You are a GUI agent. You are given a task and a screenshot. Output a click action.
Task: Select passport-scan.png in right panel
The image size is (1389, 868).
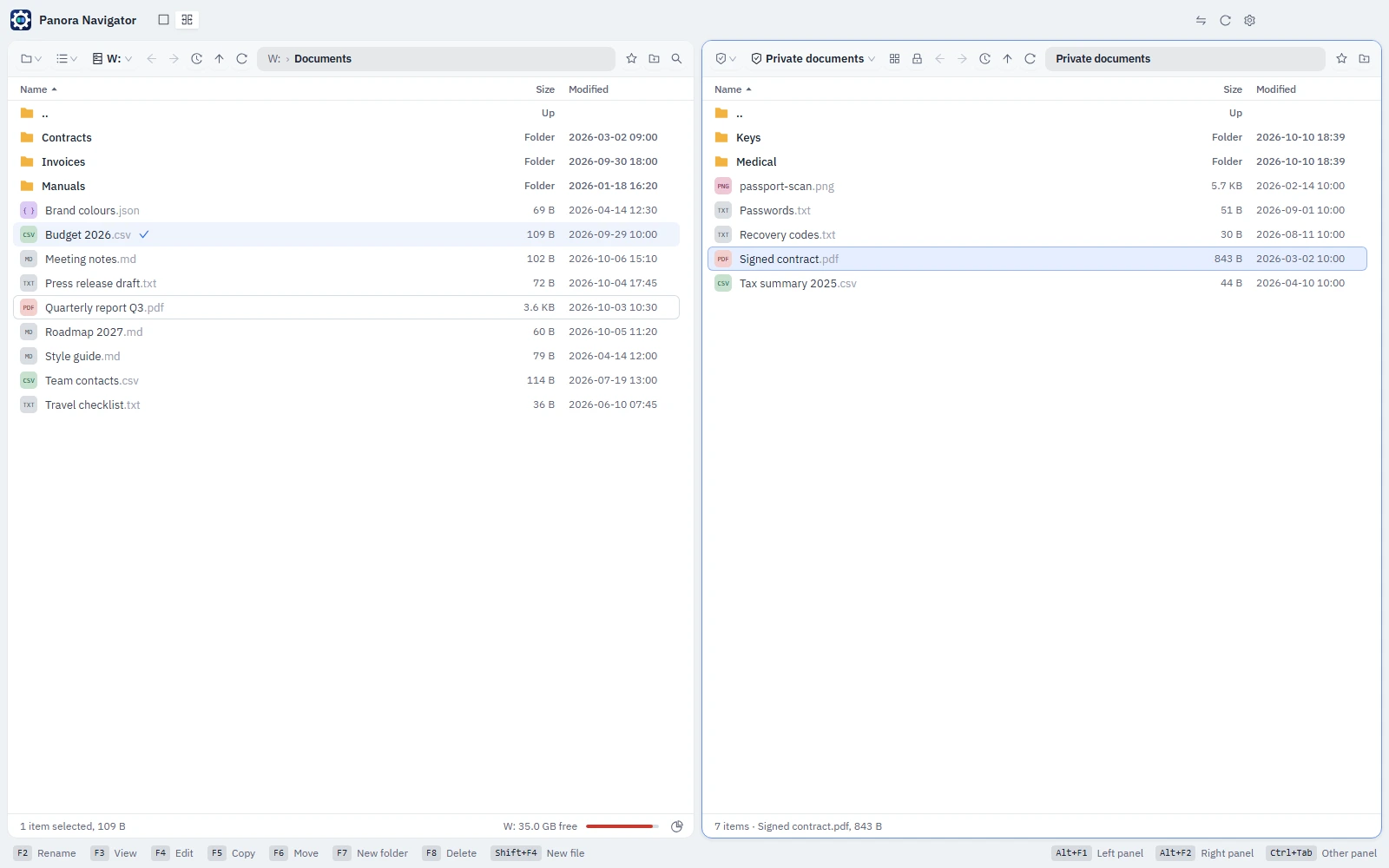pos(1037,186)
